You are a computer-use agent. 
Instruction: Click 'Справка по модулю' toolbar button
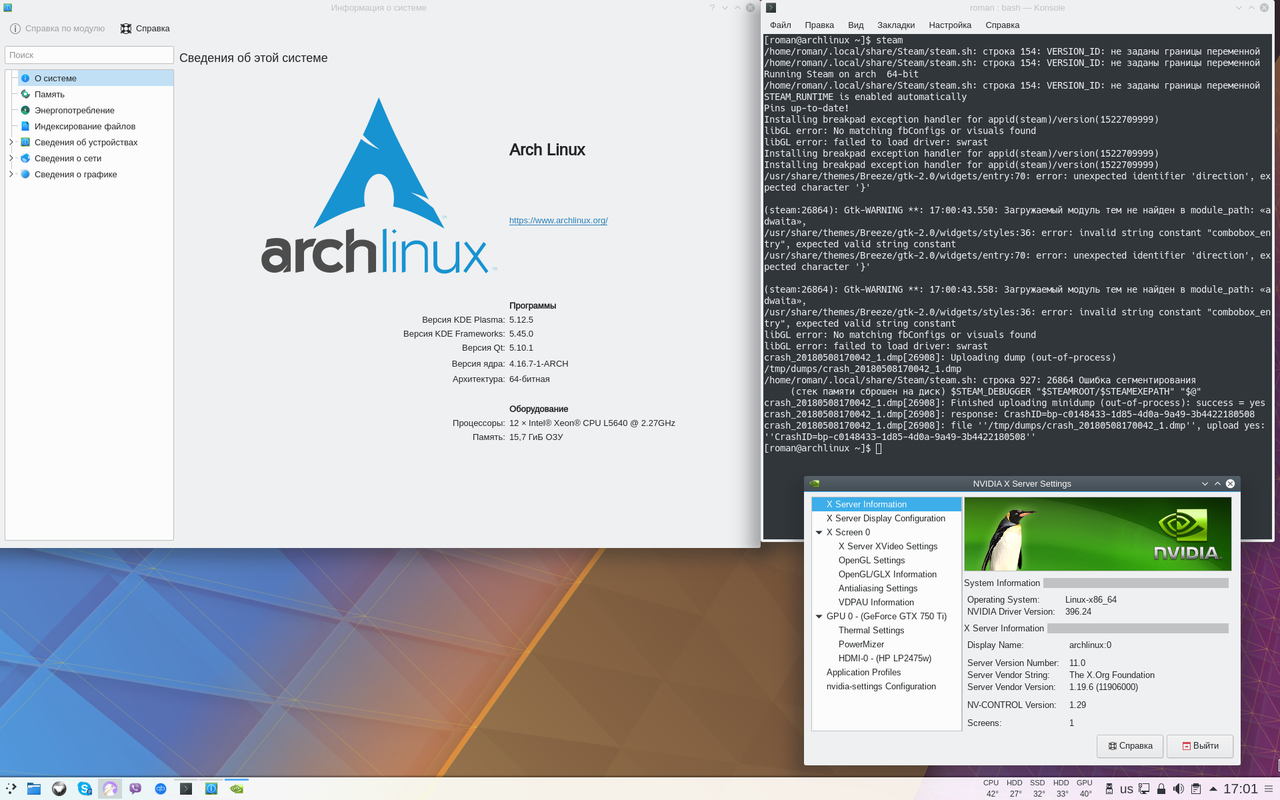pos(57,28)
